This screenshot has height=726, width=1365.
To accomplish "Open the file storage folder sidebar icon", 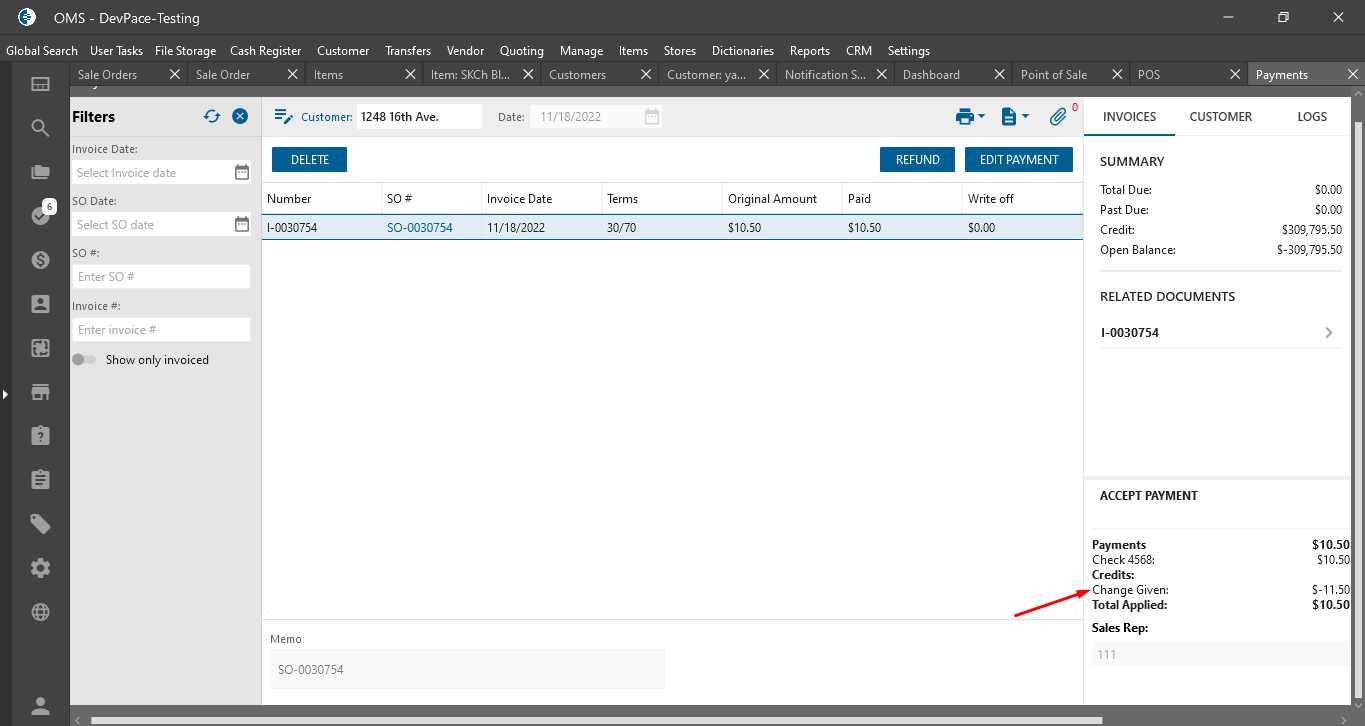I will (x=40, y=172).
